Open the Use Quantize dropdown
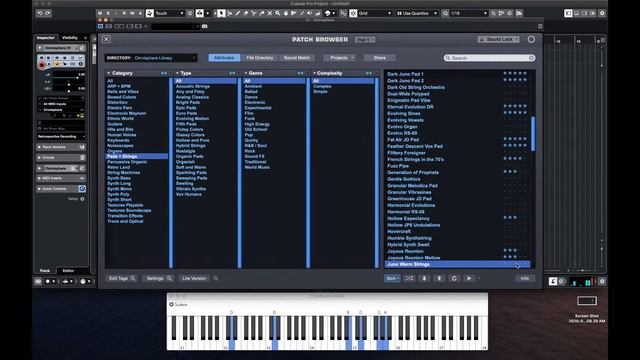Image resolution: width=640 pixels, height=360 pixels. (x=417, y=13)
